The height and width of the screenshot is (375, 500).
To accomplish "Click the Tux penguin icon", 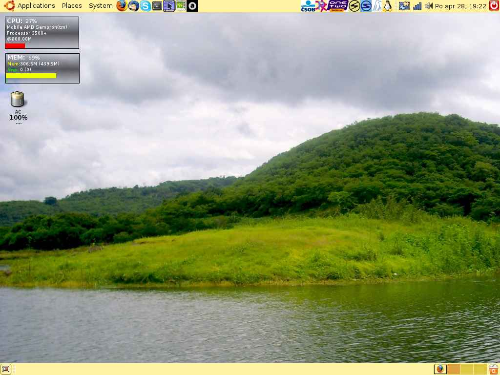I will coord(388,6).
